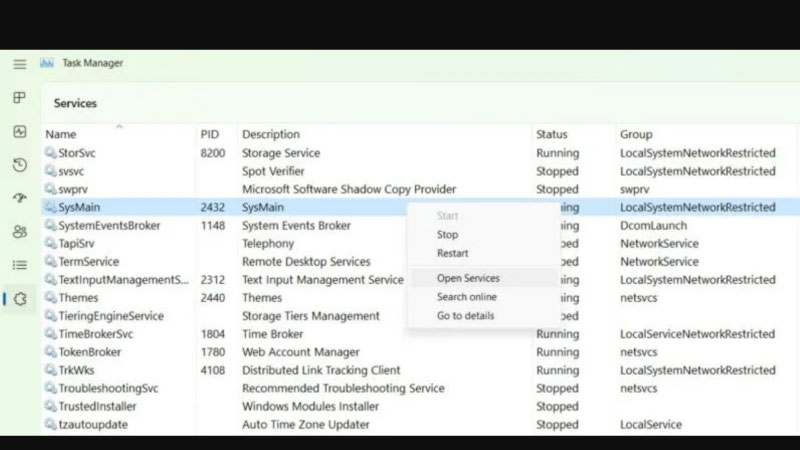The image size is (800, 450).
Task: Choose Search online in the context menu
Action: coord(467,297)
